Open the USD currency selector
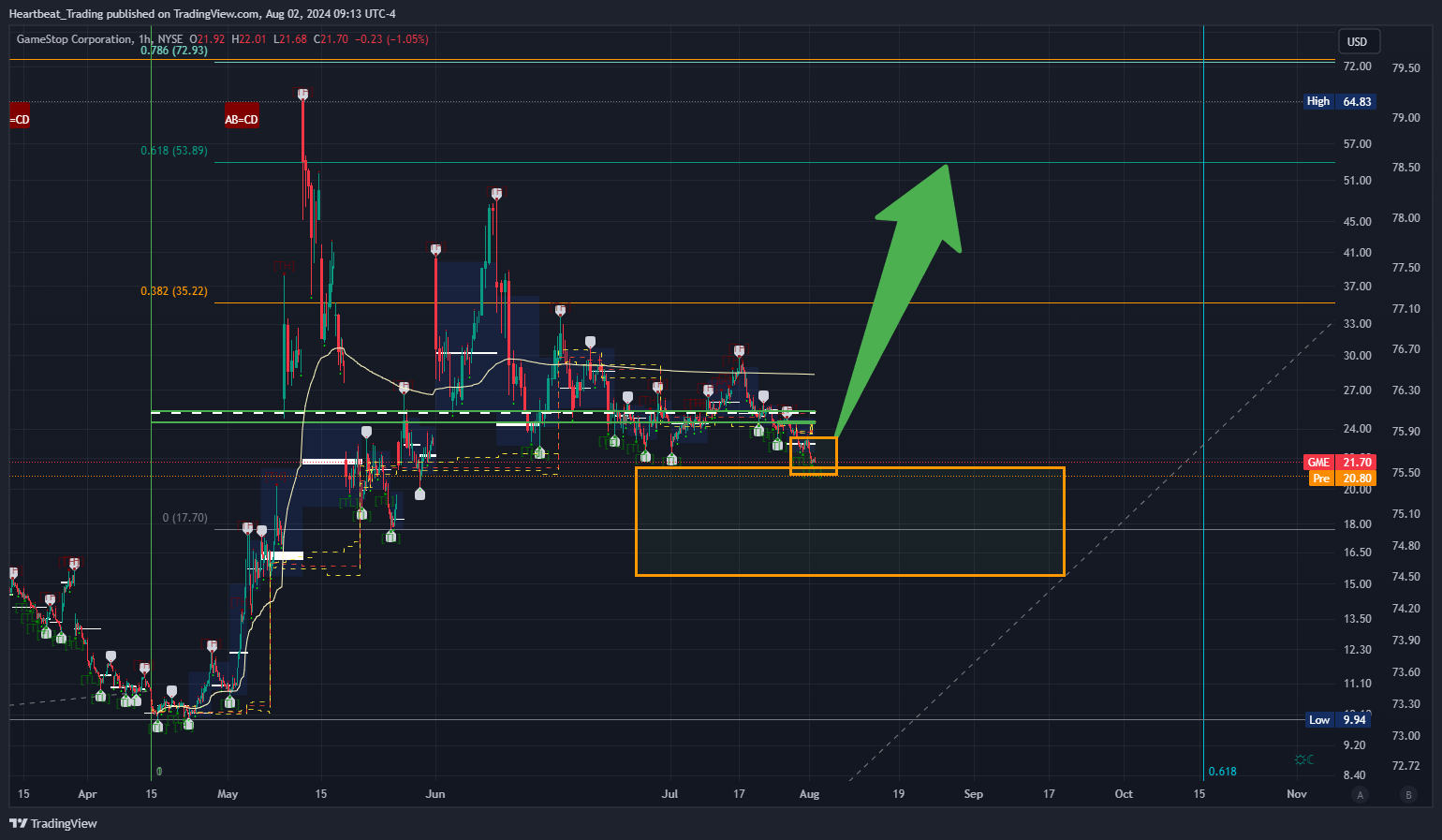Viewport: 1442px width, 840px height. coord(1357,42)
